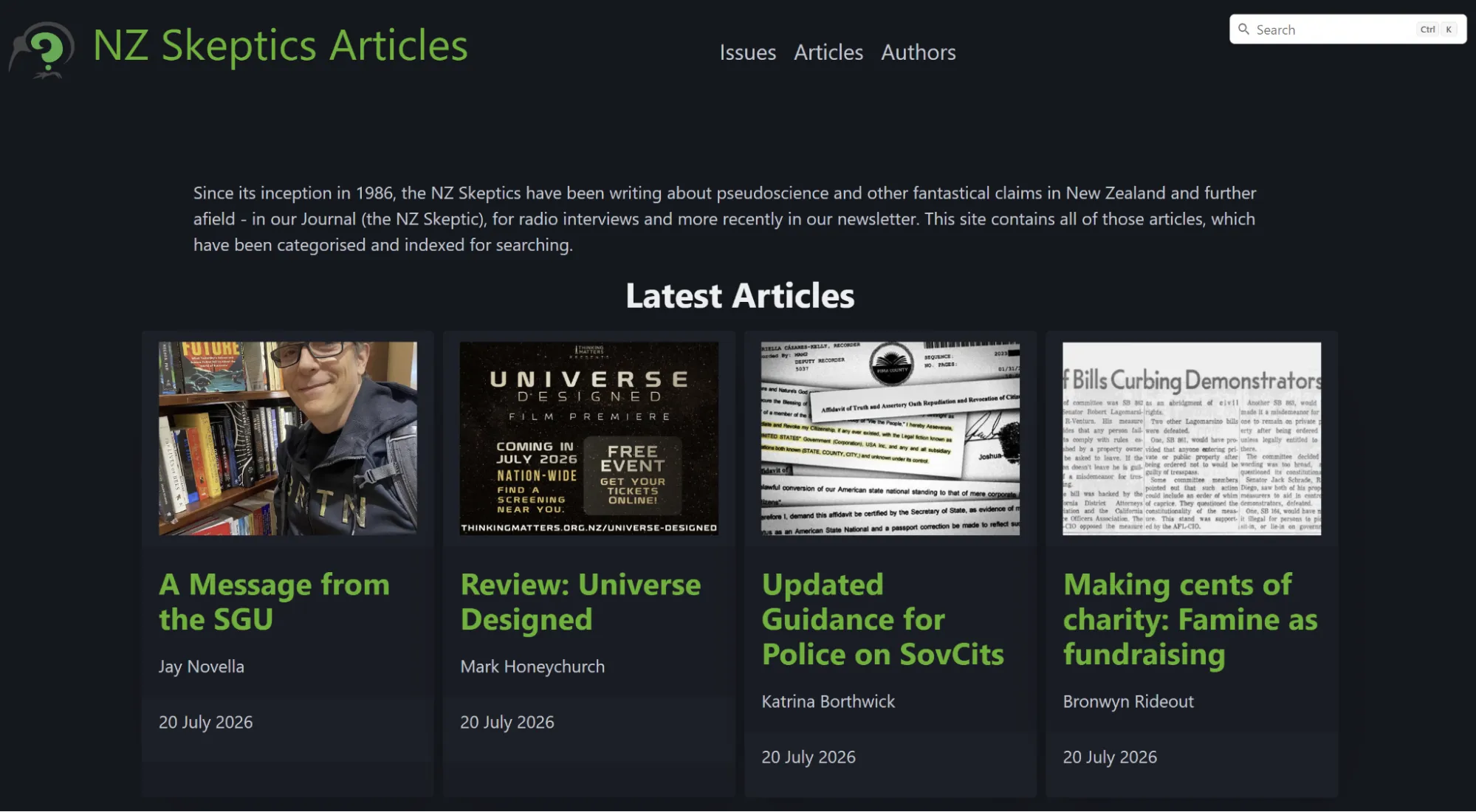Click the date under Bronwyn Rideout's article
Viewport: 1476px width, 812px height.
[x=1110, y=757]
